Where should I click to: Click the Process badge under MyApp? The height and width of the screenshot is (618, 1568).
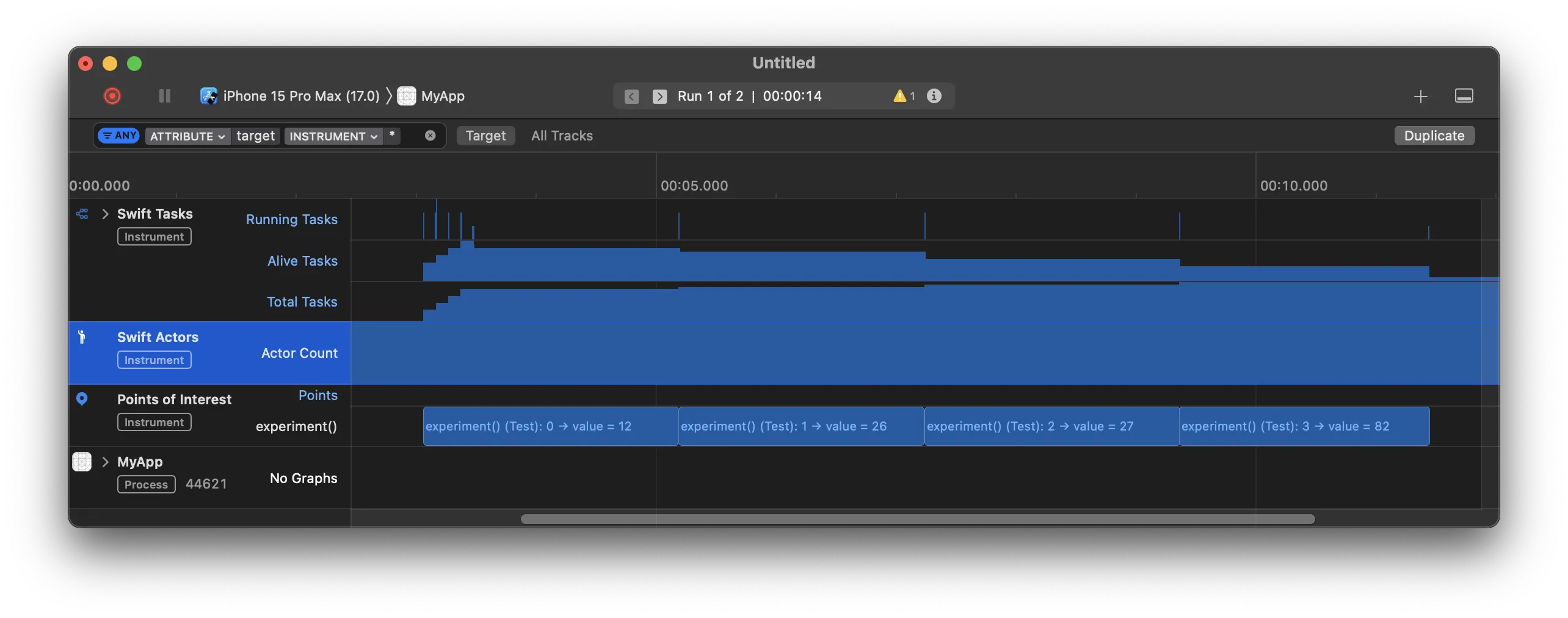[x=146, y=484]
